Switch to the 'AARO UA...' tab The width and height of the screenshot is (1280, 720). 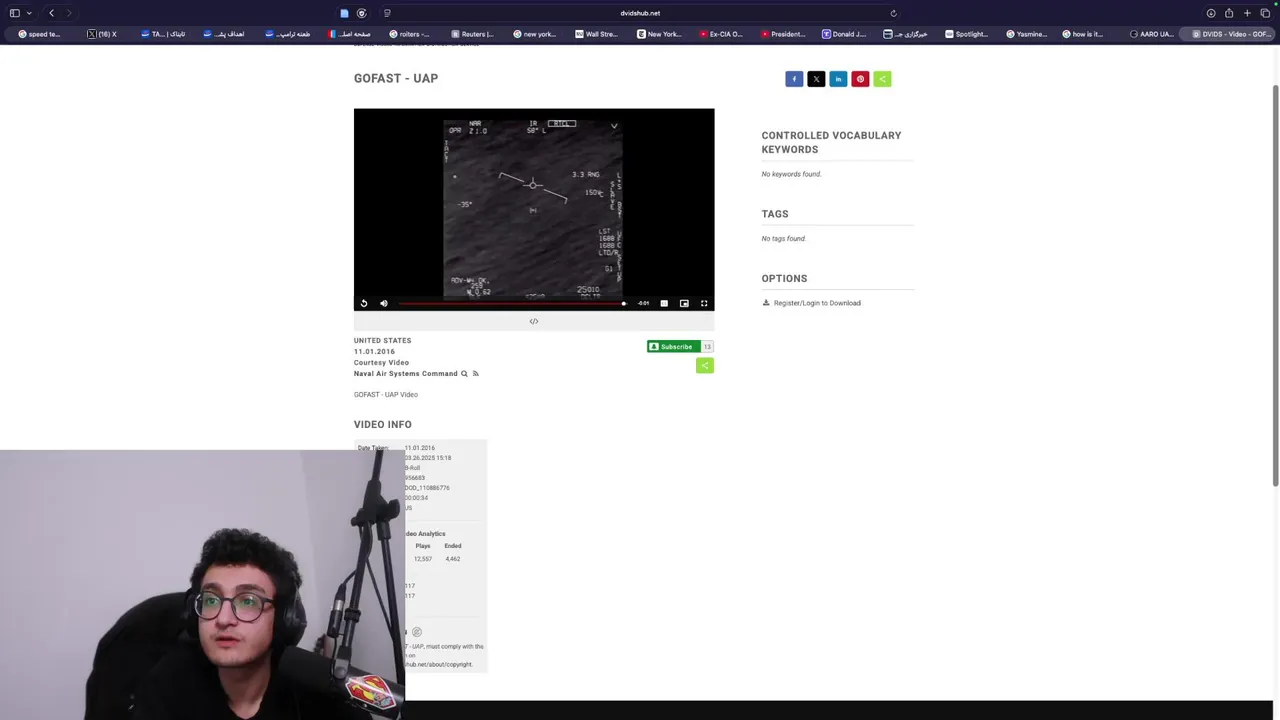click(x=1151, y=34)
